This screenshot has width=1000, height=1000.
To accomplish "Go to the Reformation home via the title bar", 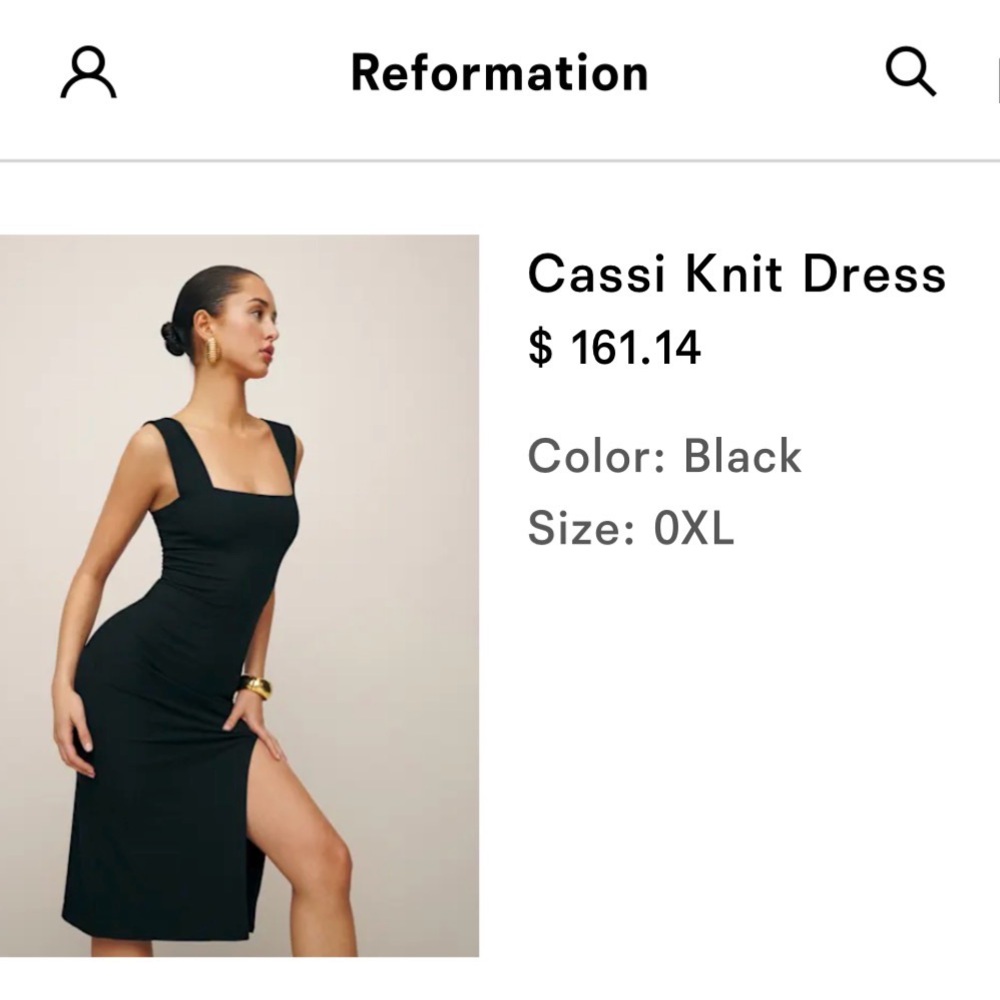I will pos(498,73).
